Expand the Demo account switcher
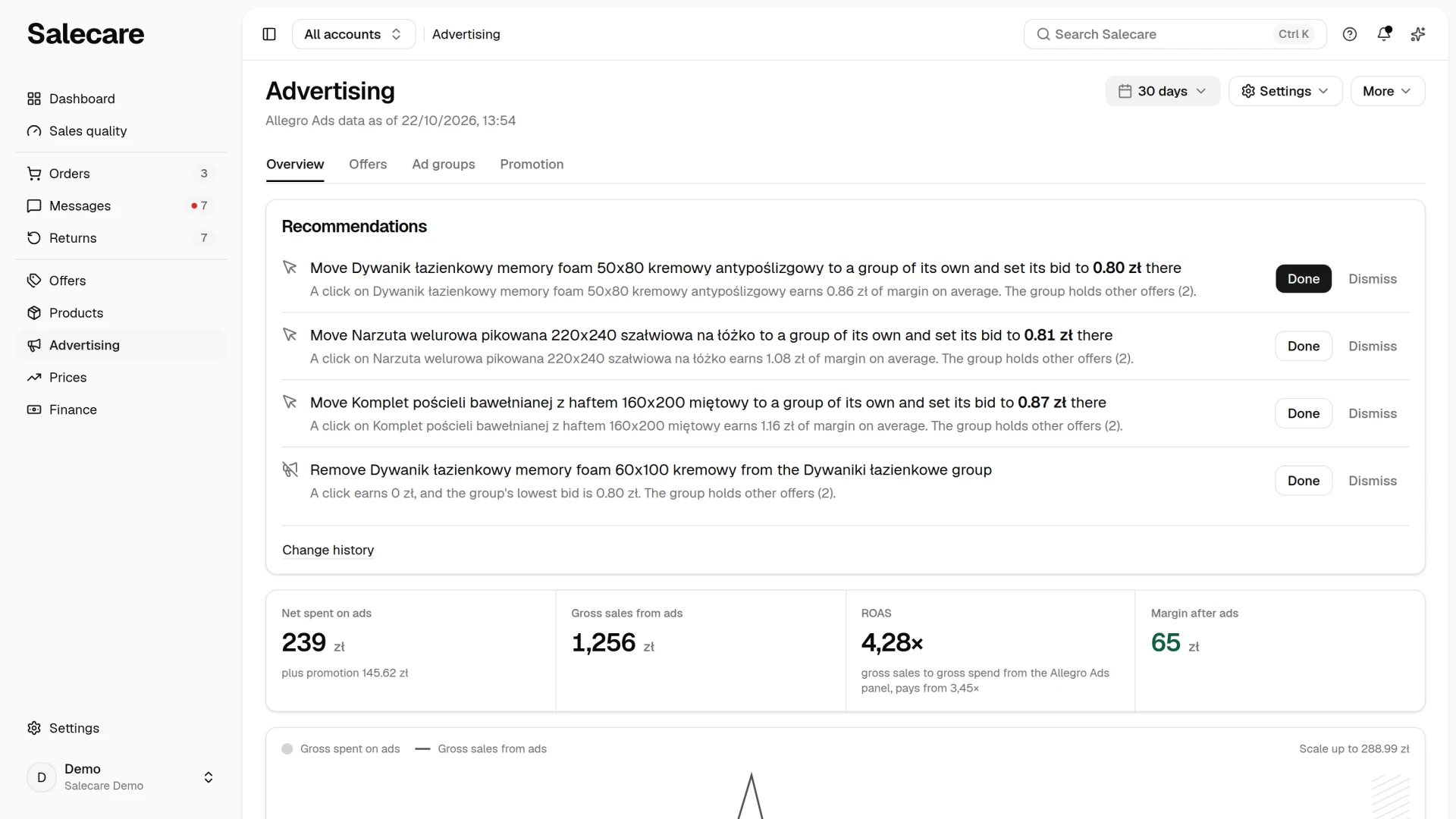Image resolution: width=1456 pixels, height=819 pixels. (121, 777)
